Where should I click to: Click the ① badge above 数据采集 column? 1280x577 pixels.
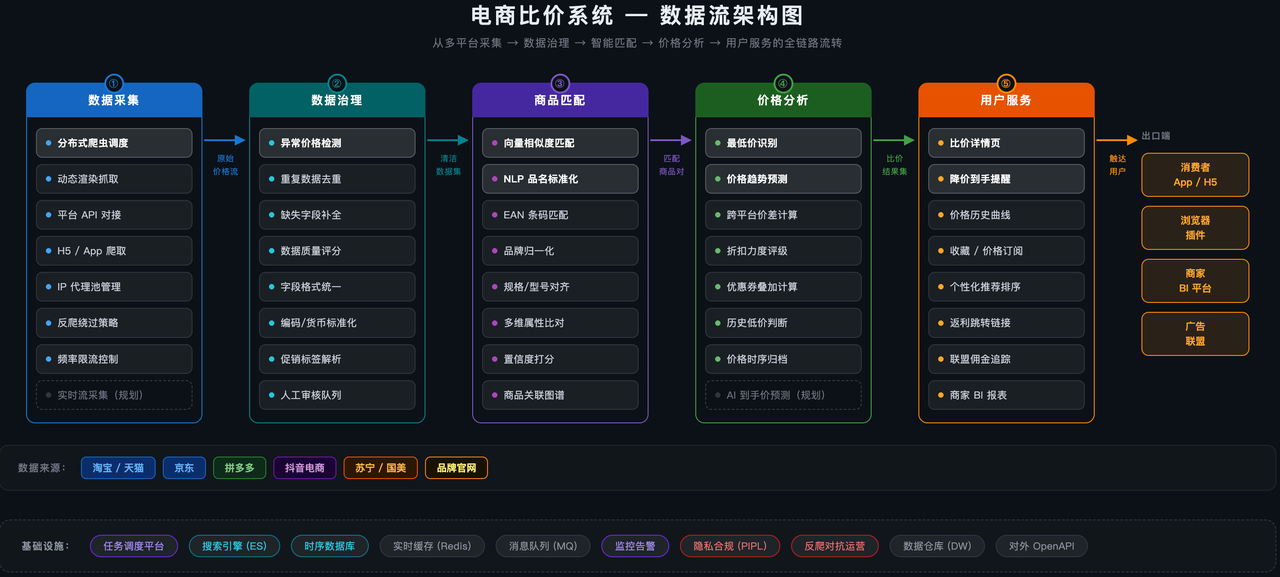pos(113,85)
